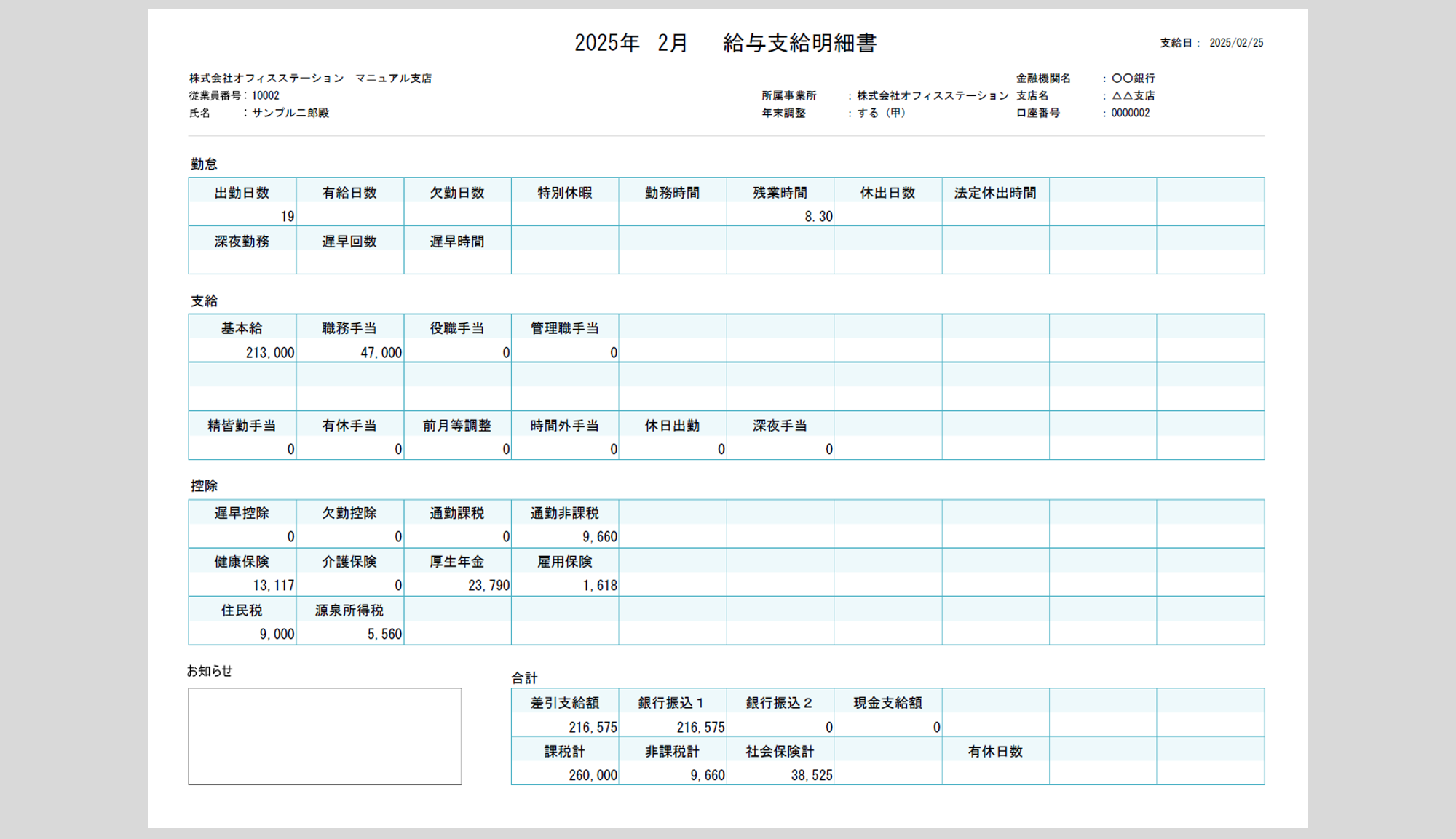Click the 口座番号 value 0000002
The height and width of the screenshot is (839, 1456).
[x=1130, y=114]
